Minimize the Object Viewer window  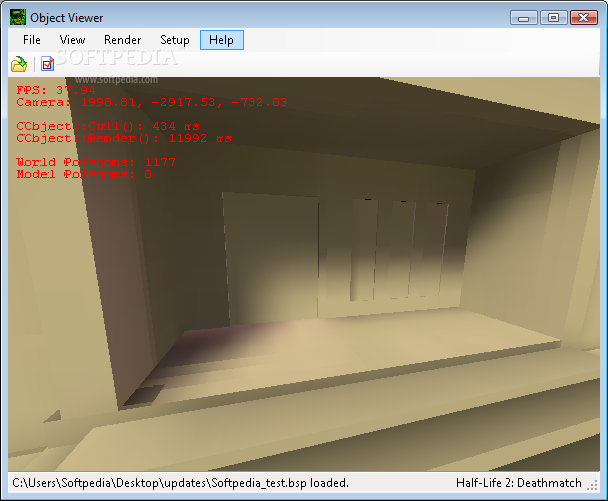pyautogui.click(x=523, y=18)
